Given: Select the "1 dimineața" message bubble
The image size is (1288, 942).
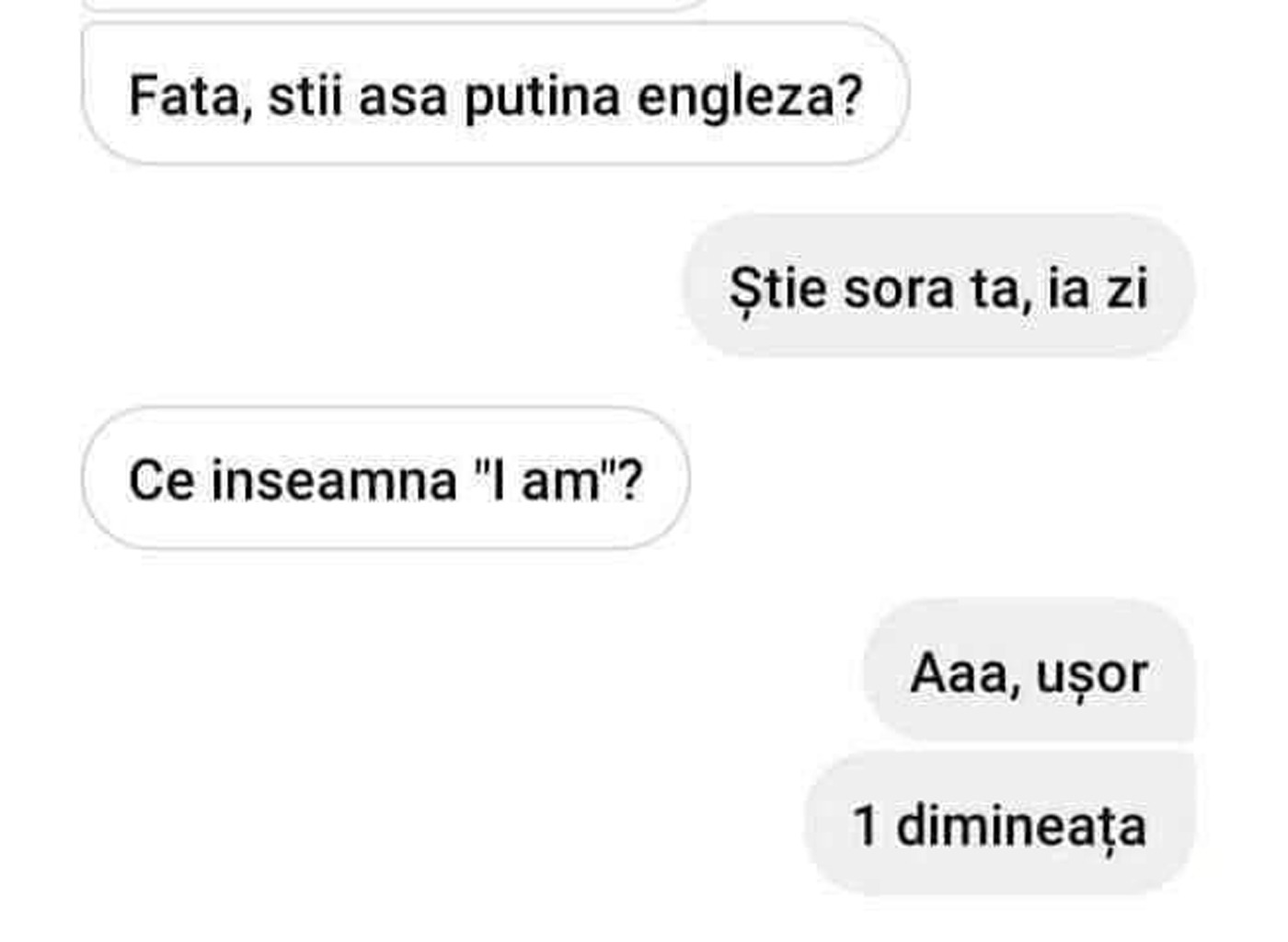Looking at the screenshot, I should pos(998,824).
